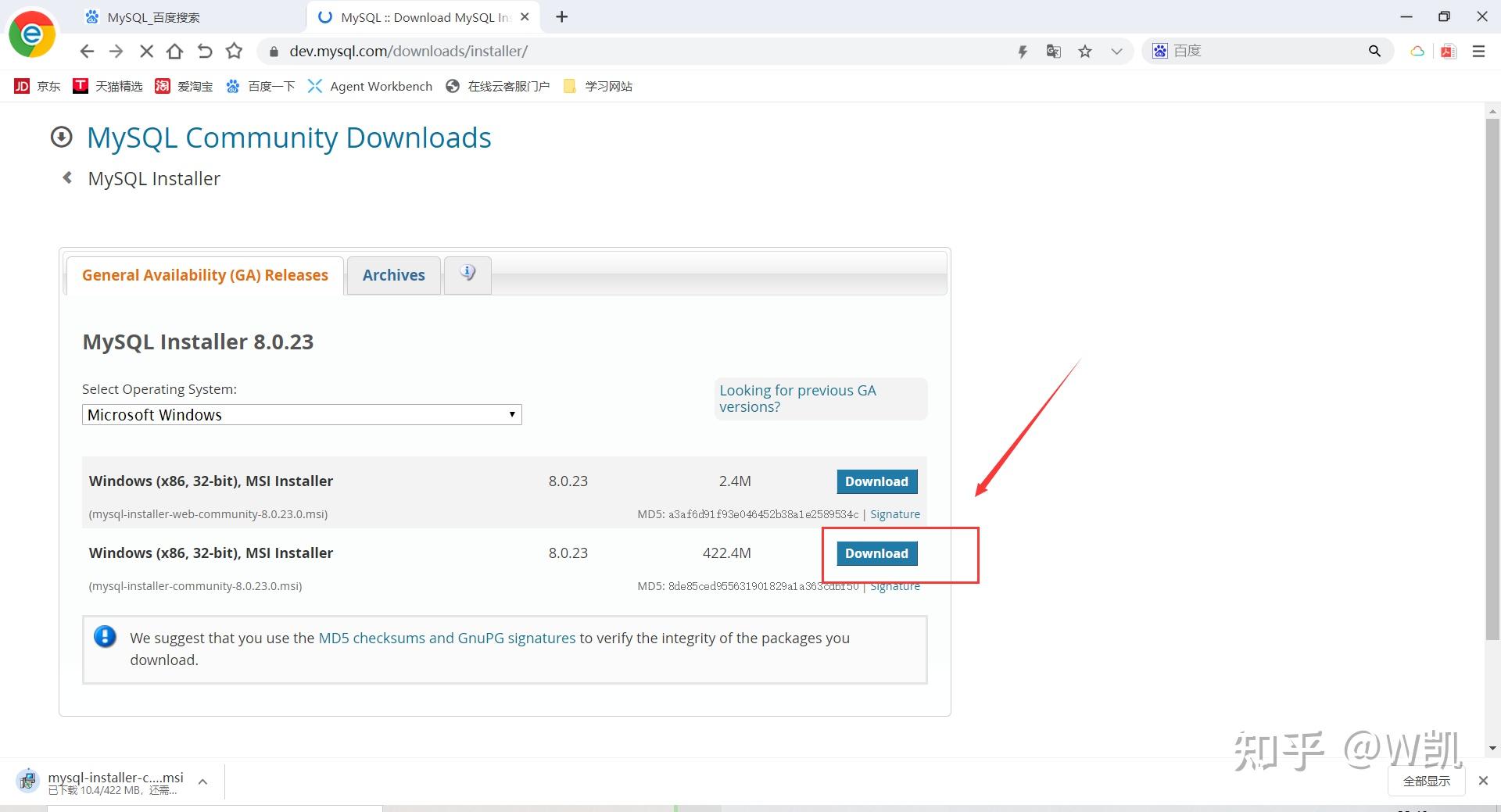Click the mysql-installer-web-community-8.0.23.0.msi filename
The width and height of the screenshot is (1501, 812).
[x=208, y=514]
